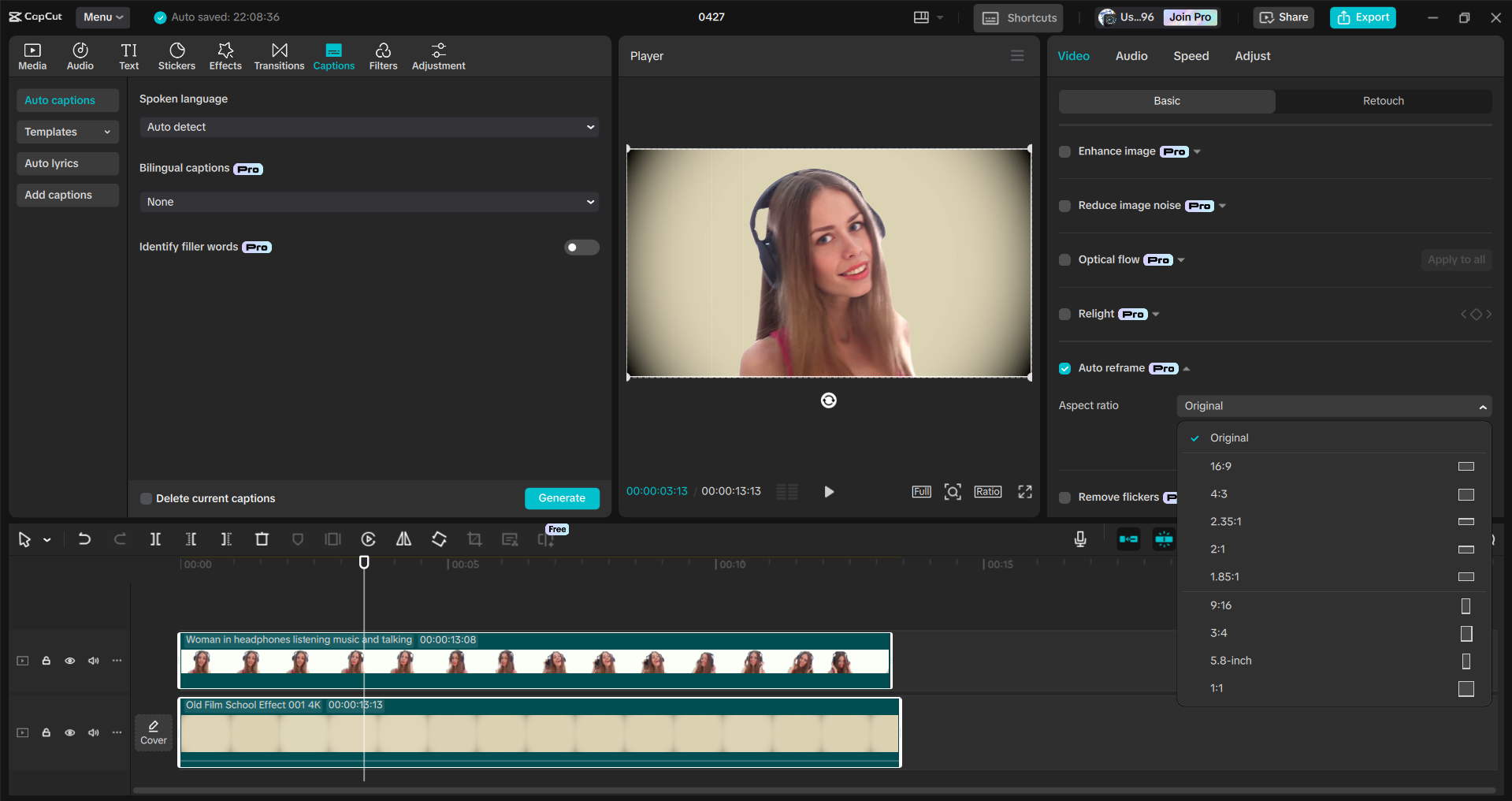The height and width of the screenshot is (801, 1512).
Task: Check the Delete current captions checkbox
Action: tap(146, 497)
